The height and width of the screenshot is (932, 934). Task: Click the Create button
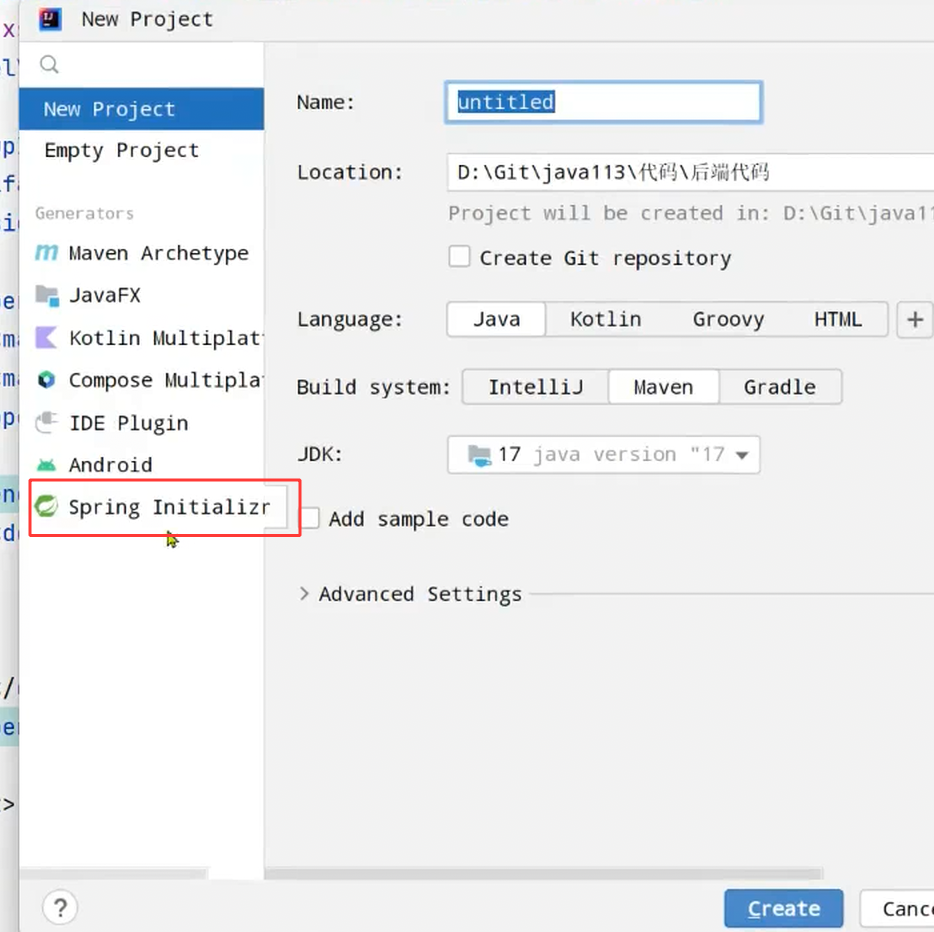click(x=783, y=908)
